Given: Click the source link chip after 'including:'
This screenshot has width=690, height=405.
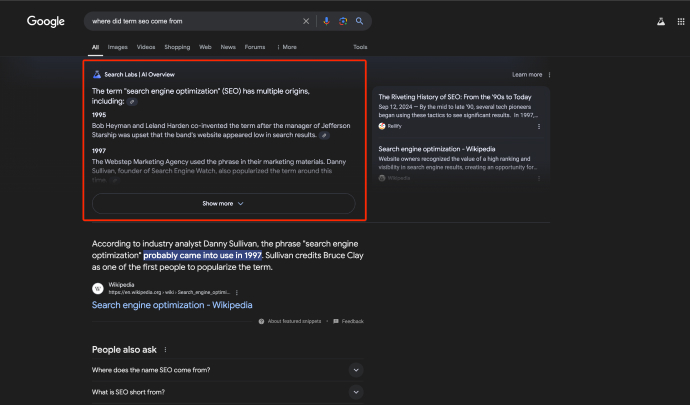Looking at the screenshot, I should [x=132, y=102].
